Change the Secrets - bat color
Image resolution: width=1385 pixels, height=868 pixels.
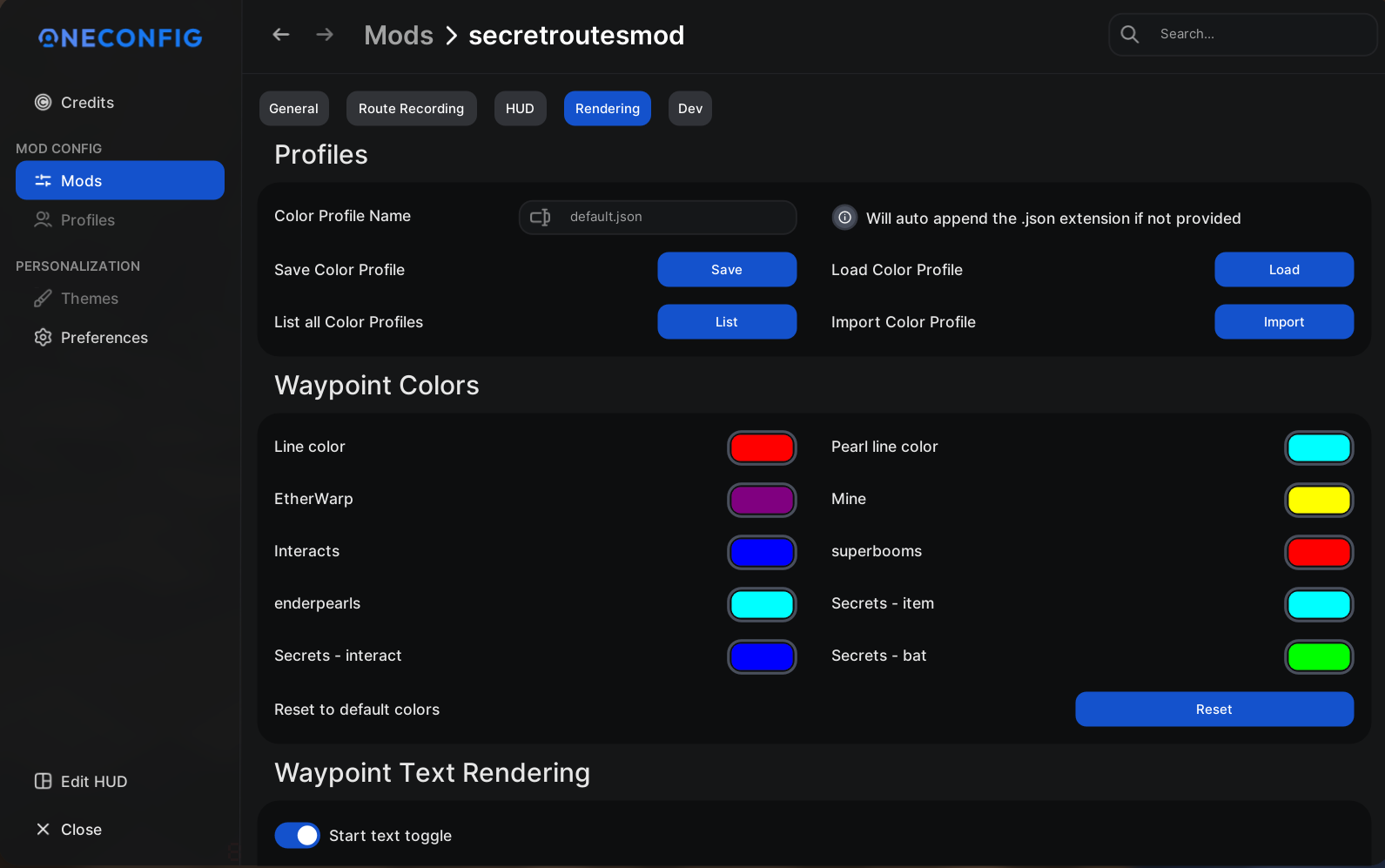1319,657
